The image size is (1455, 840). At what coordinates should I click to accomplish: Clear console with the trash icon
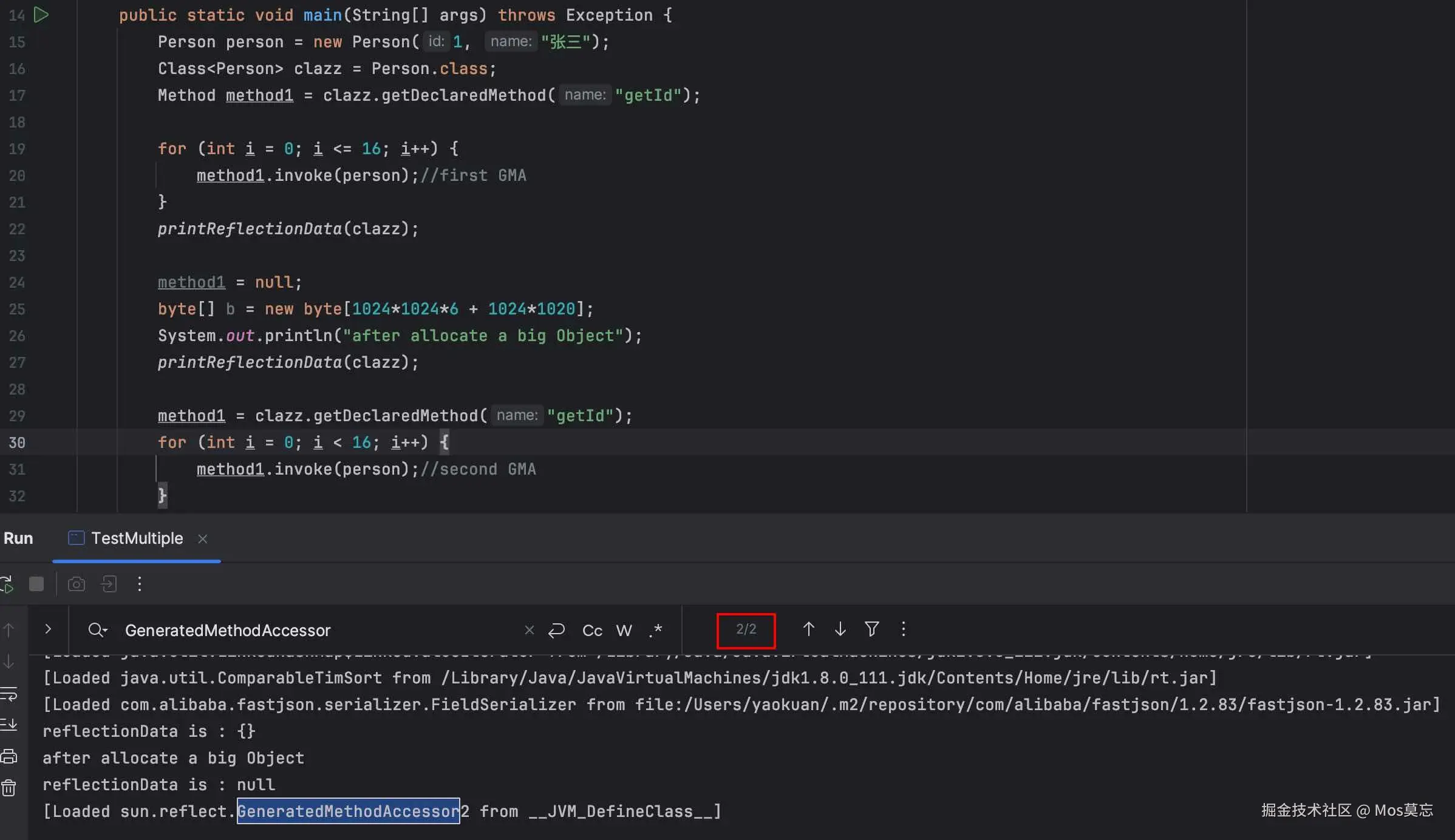(x=9, y=788)
